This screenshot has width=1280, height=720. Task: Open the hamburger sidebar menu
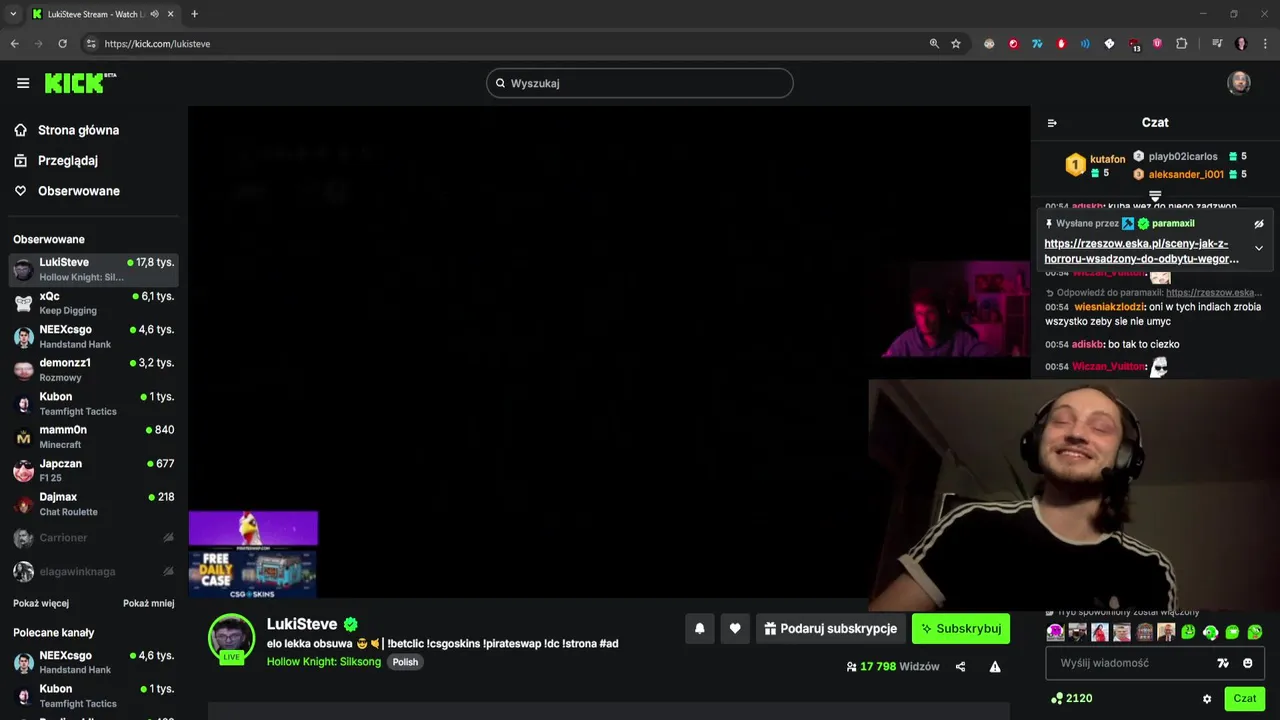23,83
